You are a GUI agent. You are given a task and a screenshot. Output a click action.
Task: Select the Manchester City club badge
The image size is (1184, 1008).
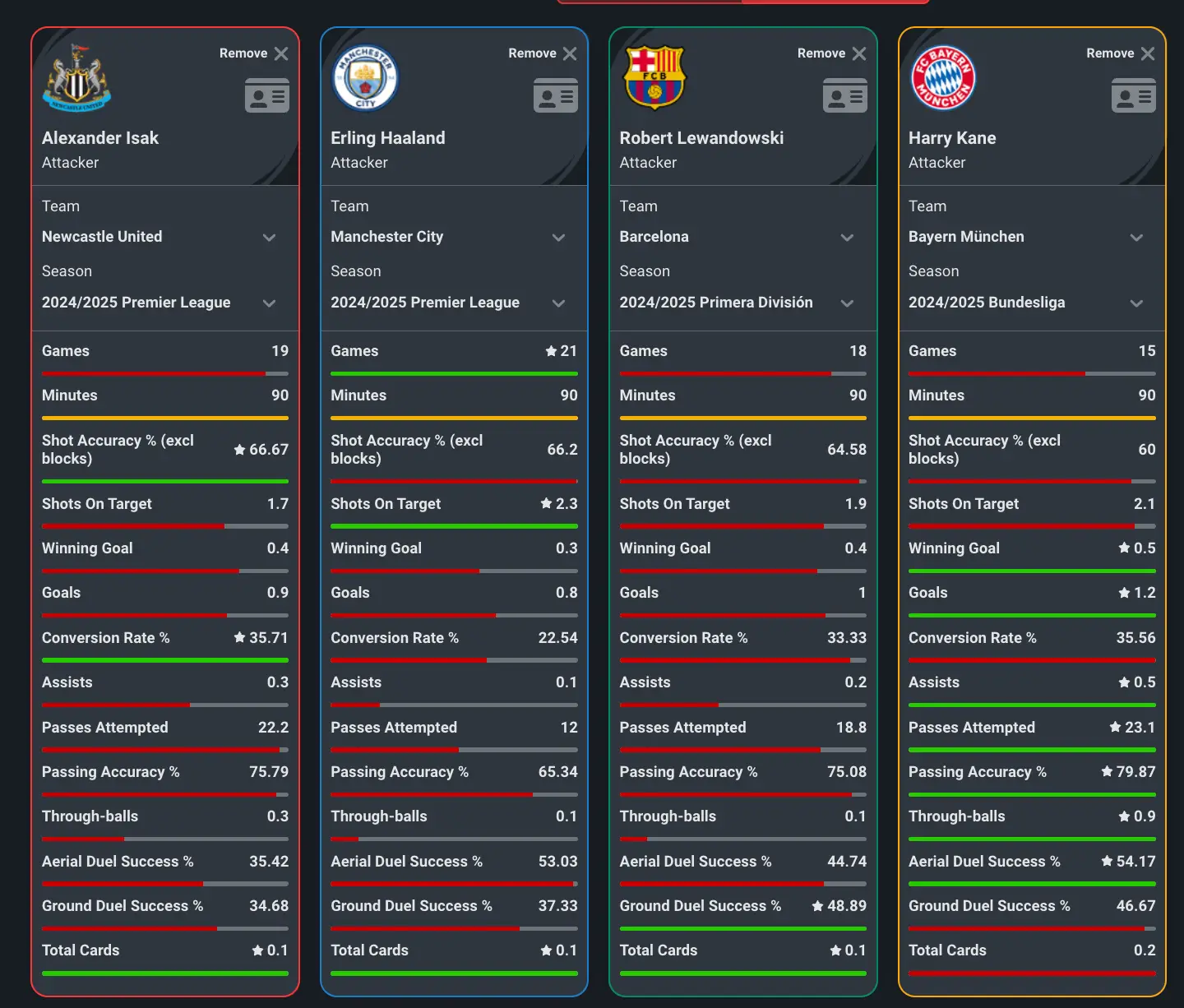pyautogui.click(x=365, y=76)
